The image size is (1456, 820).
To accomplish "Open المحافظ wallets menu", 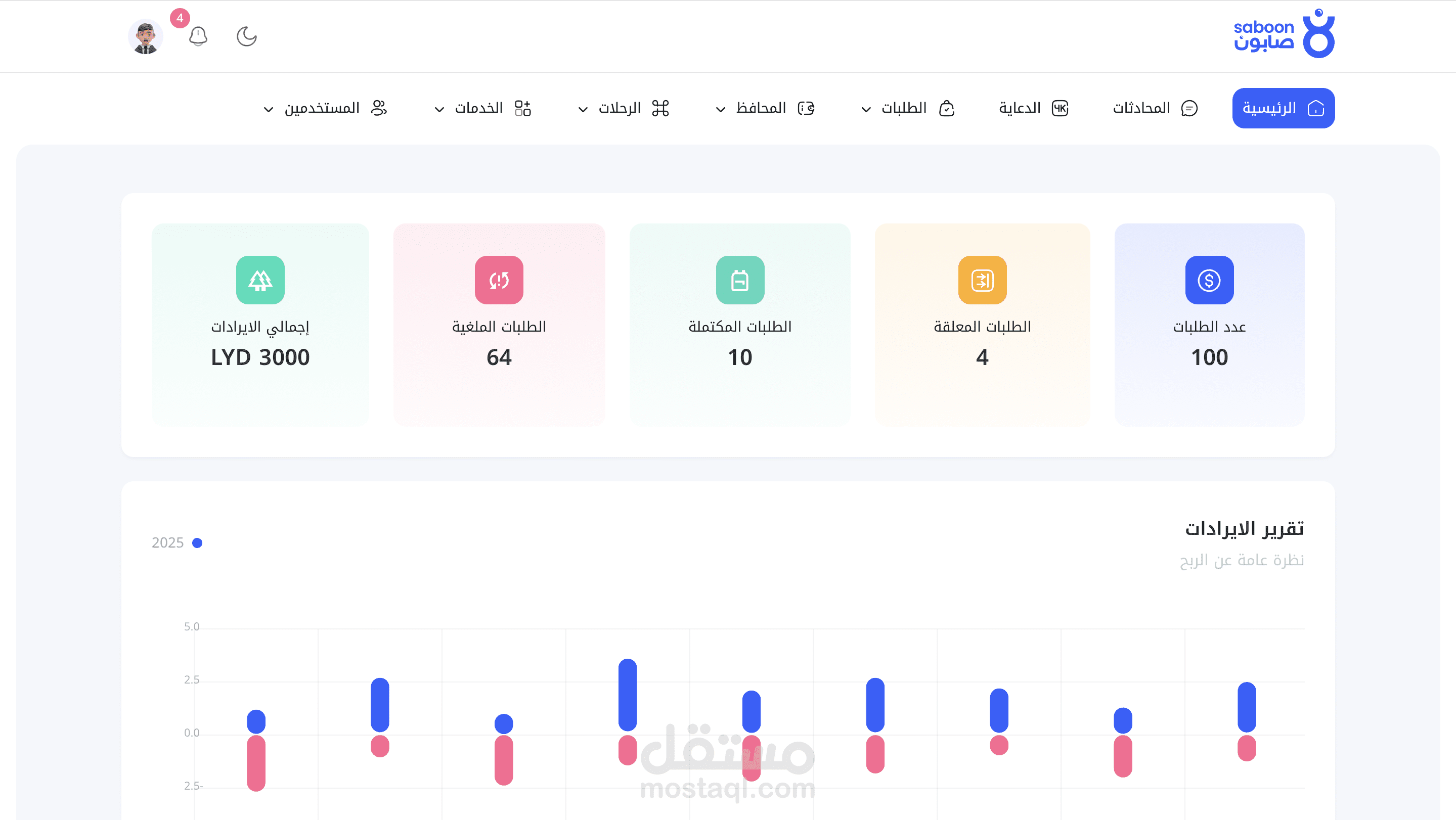I will (x=765, y=108).
